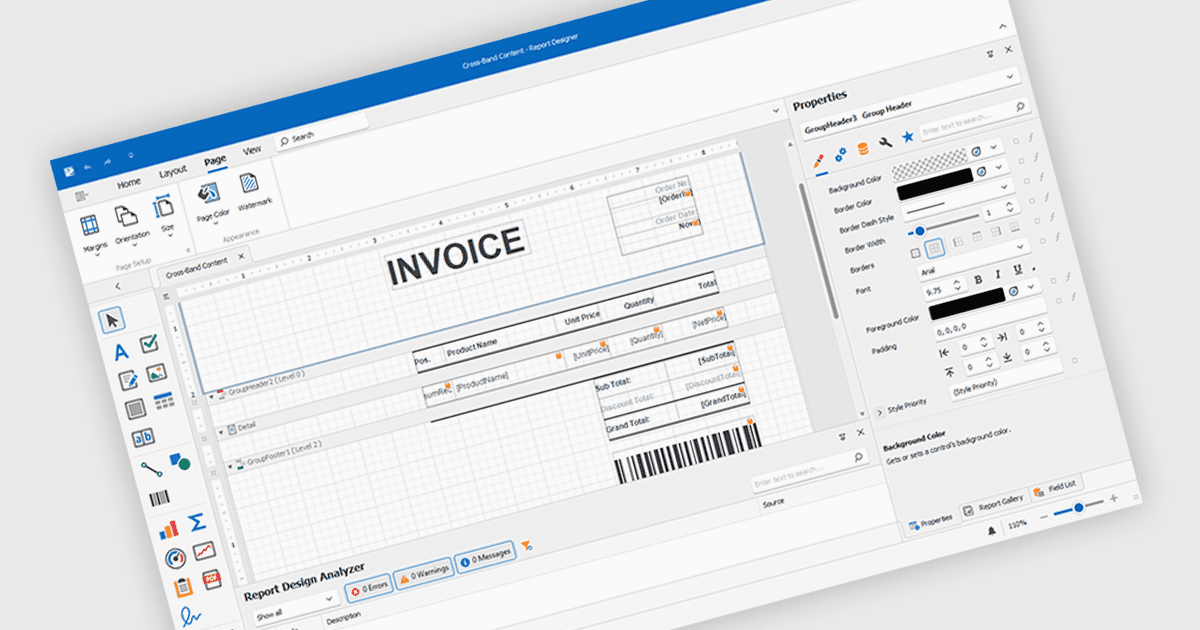Click the notification bell in status bar
The image size is (1200, 630).
[x=990, y=531]
